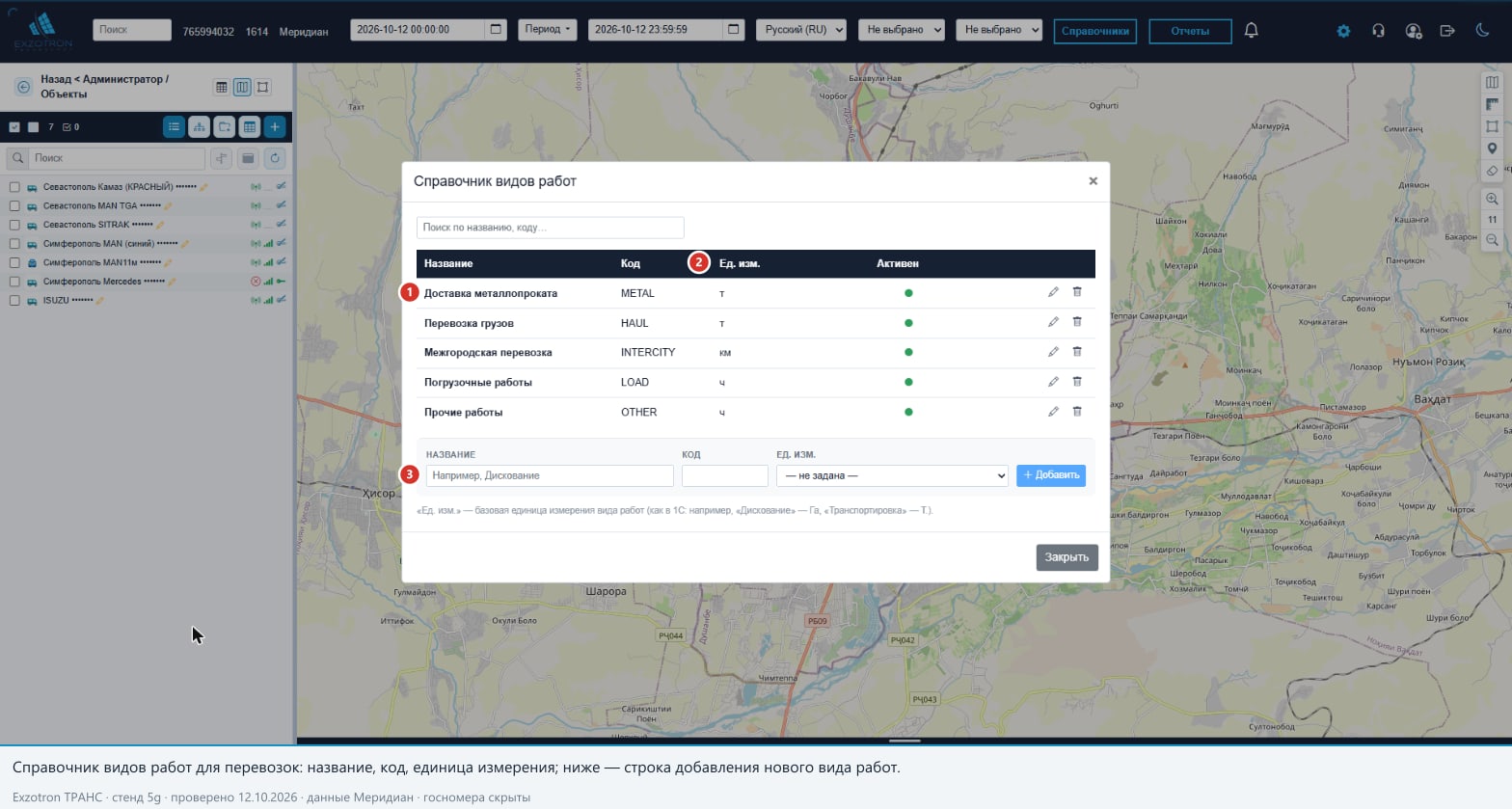This screenshot has width=1512, height=809.
Task: Open notifications bell
Action: (1252, 31)
